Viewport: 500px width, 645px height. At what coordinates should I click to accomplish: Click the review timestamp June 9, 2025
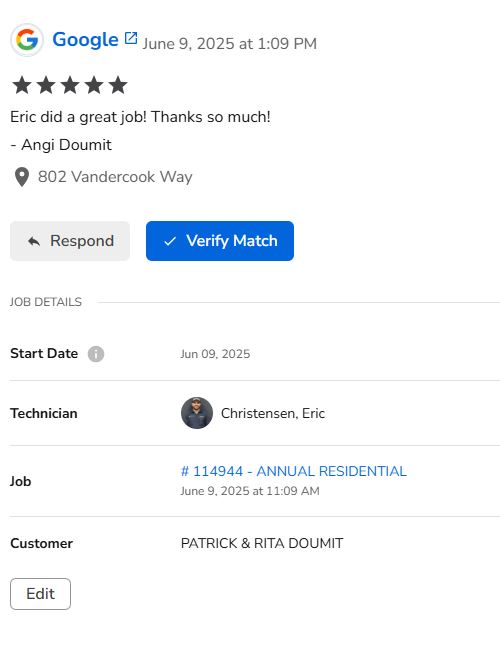(x=229, y=44)
